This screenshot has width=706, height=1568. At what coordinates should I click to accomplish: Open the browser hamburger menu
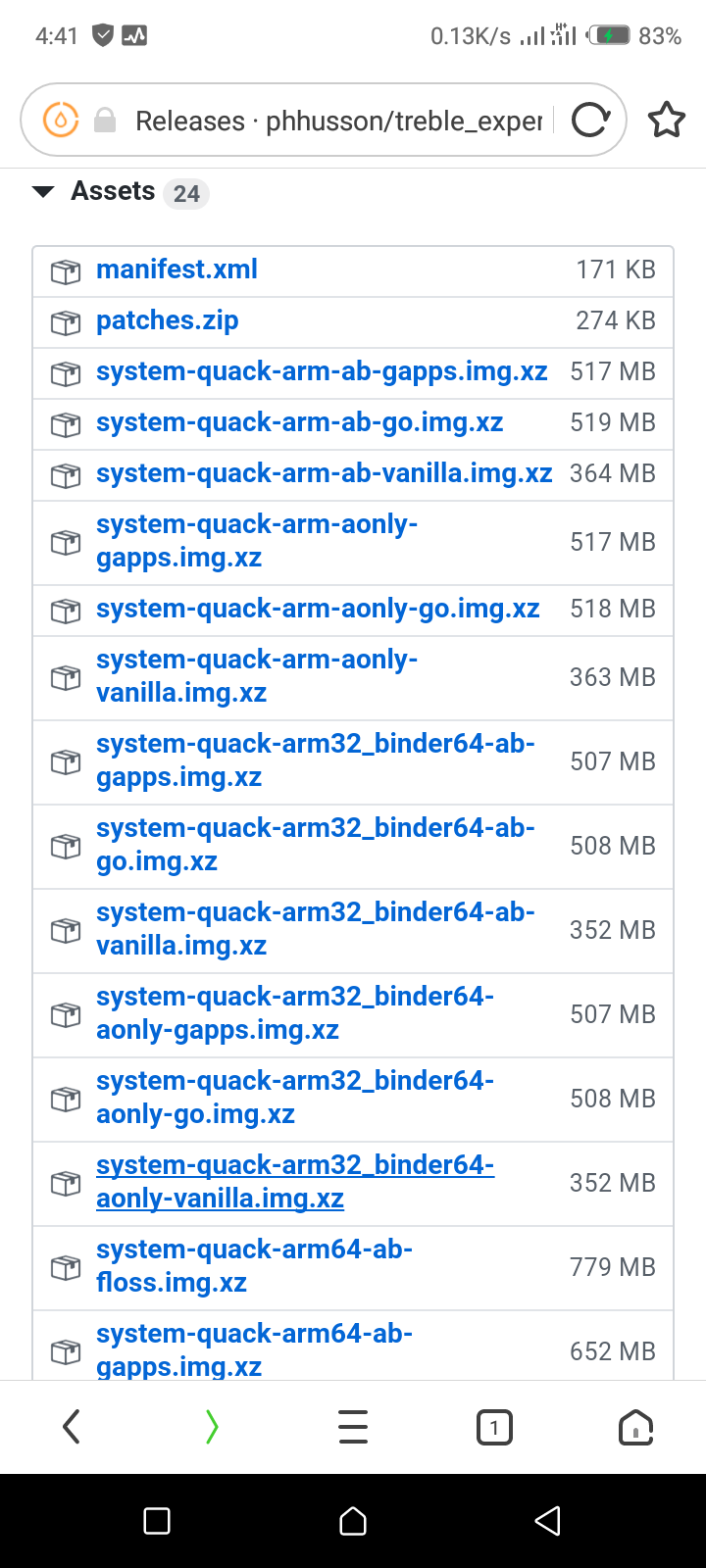(x=353, y=1427)
